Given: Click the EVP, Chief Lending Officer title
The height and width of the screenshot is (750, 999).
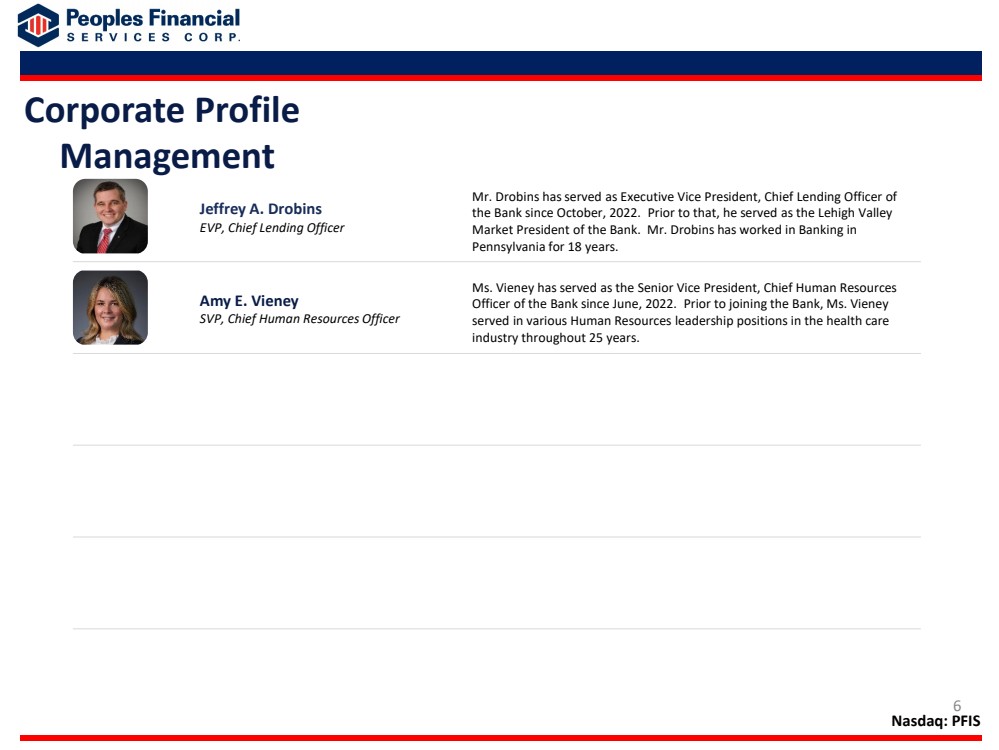Looking at the screenshot, I should [x=271, y=227].
